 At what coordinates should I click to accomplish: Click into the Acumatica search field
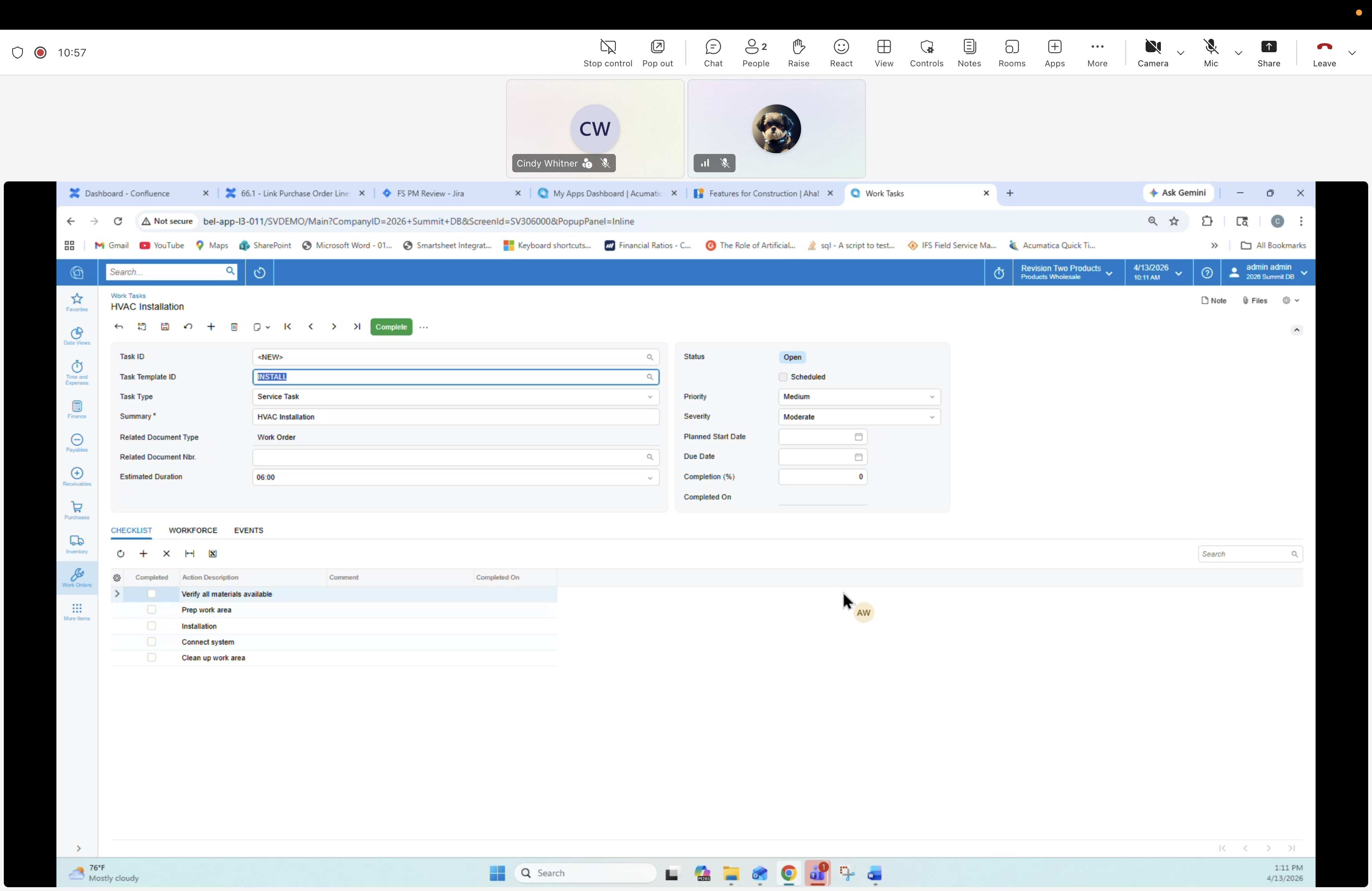[x=167, y=271]
